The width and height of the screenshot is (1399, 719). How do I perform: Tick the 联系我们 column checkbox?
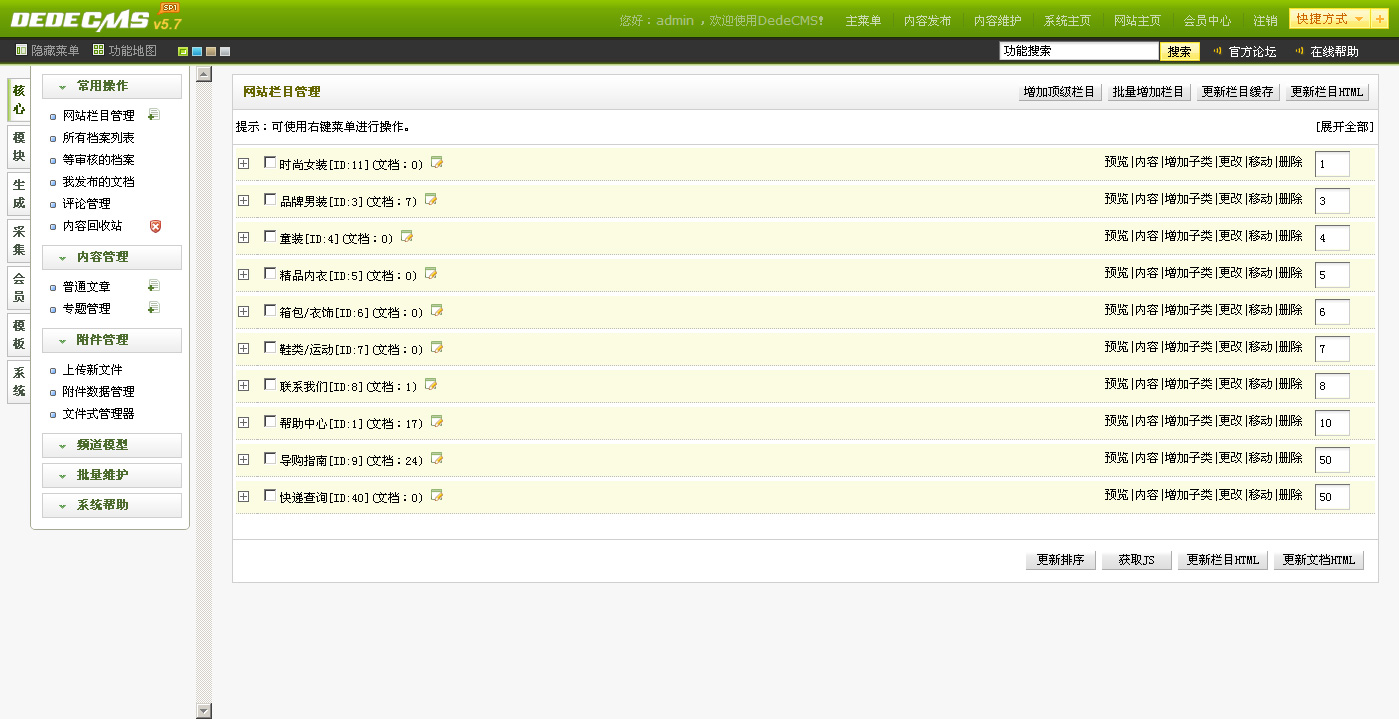[x=270, y=385]
